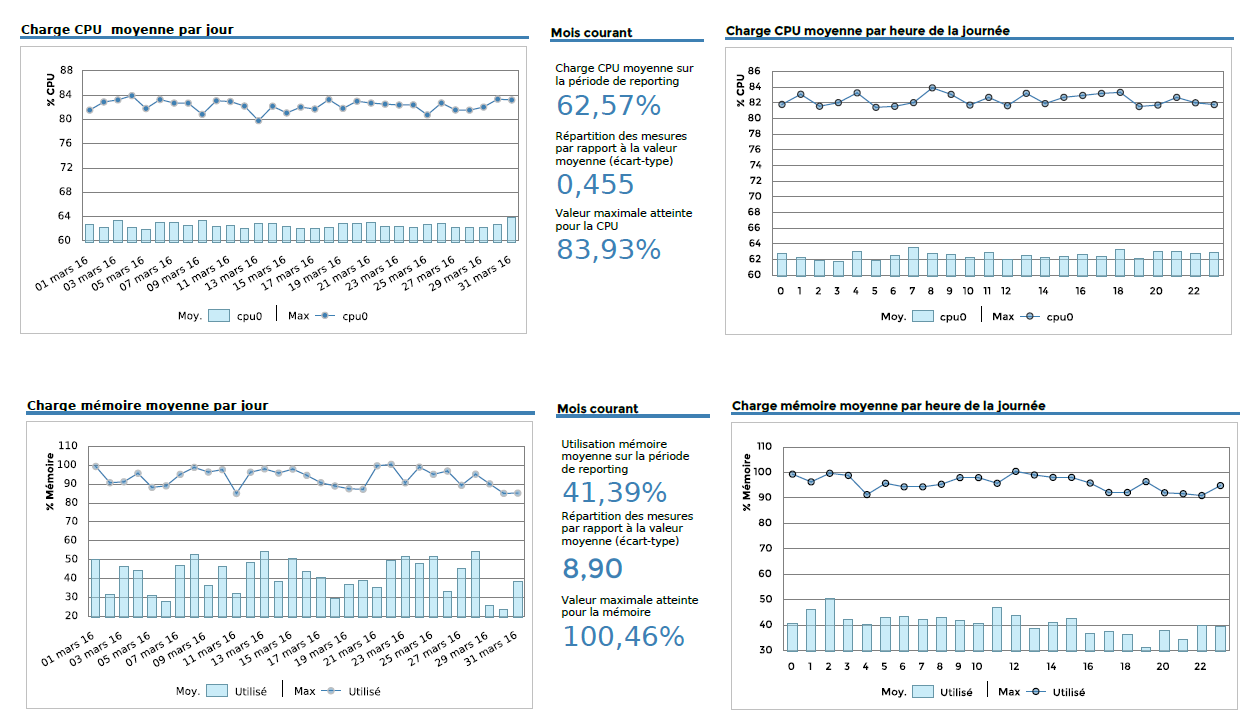Select the 83,93% maximum CPU value
Viewport: 1255px width, 725px height.
point(608,249)
